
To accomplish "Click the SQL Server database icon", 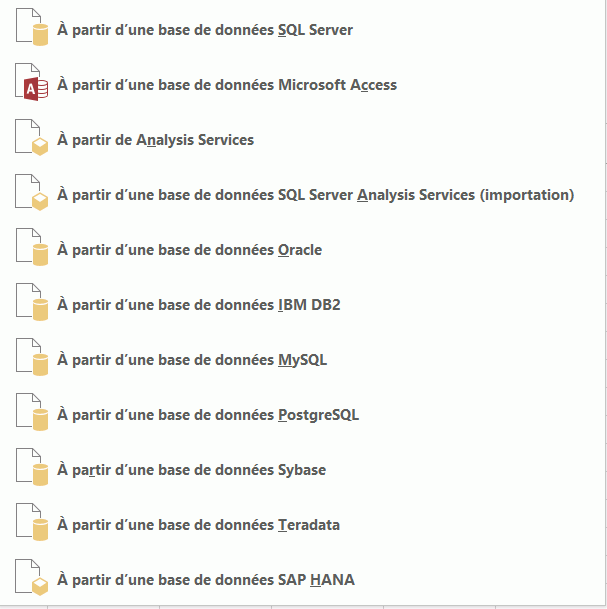I will pyautogui.click(x=32, y=29).
